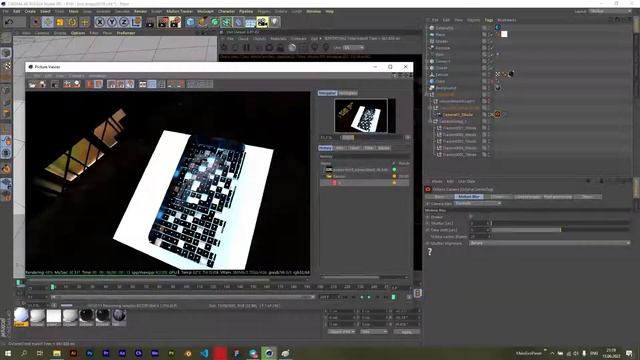Toggle the coordinate system icon
This screenshot has height=360, width=640.
point(136,22)
